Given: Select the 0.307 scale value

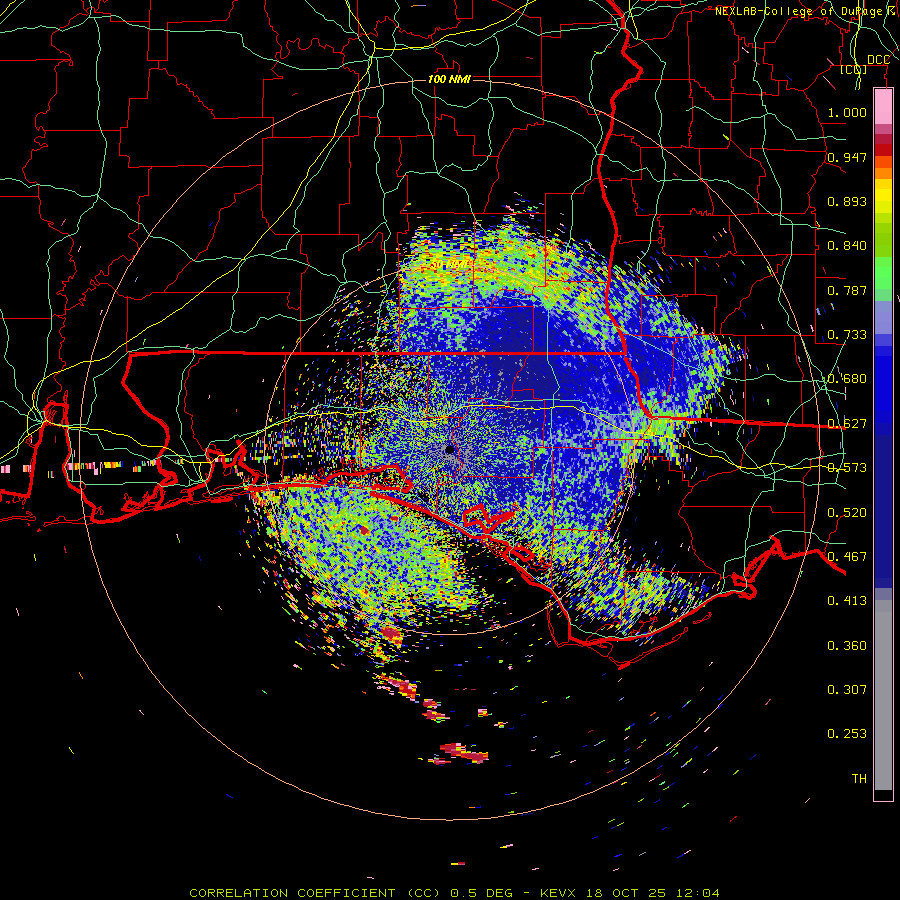Looking at the screenshot, I should click(847, 690).
